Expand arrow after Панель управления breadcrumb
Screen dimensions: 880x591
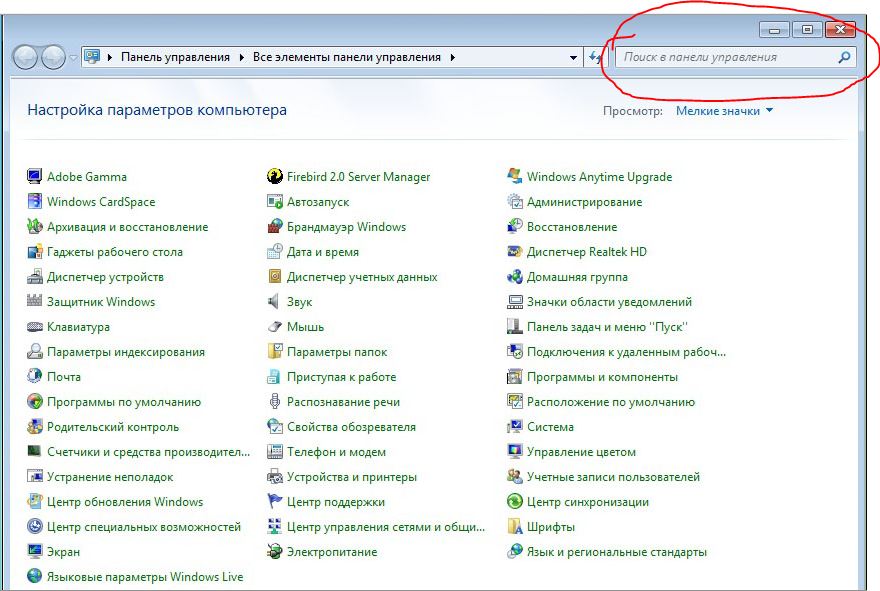(241, 57)
